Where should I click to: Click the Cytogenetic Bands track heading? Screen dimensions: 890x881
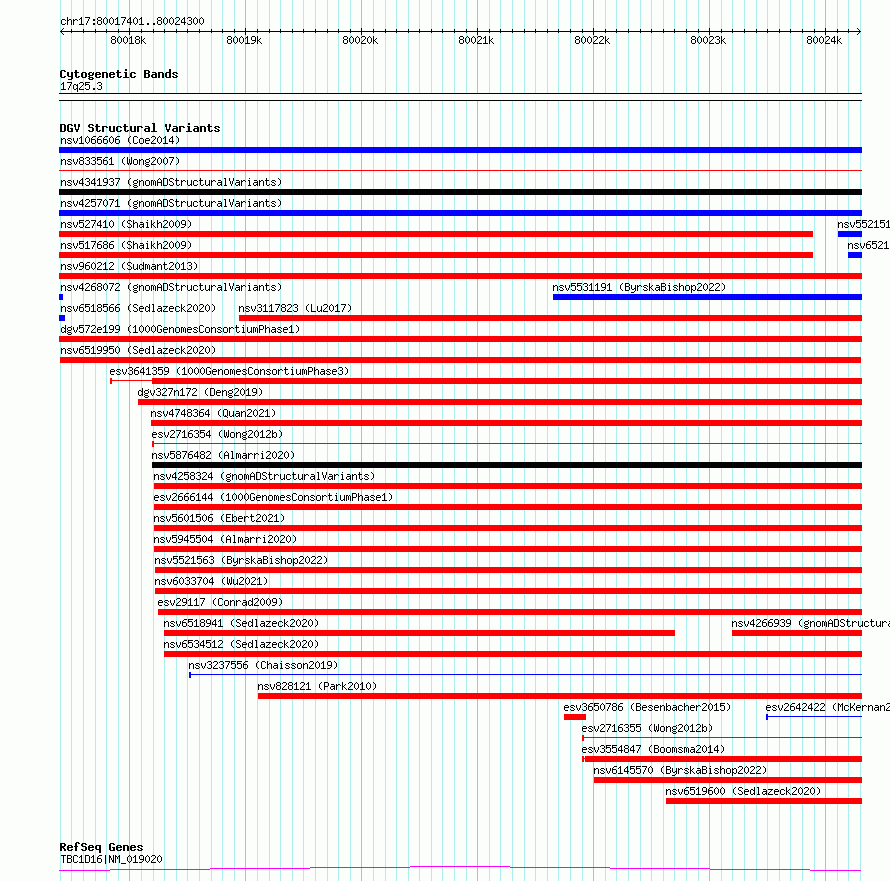[119, 74]
